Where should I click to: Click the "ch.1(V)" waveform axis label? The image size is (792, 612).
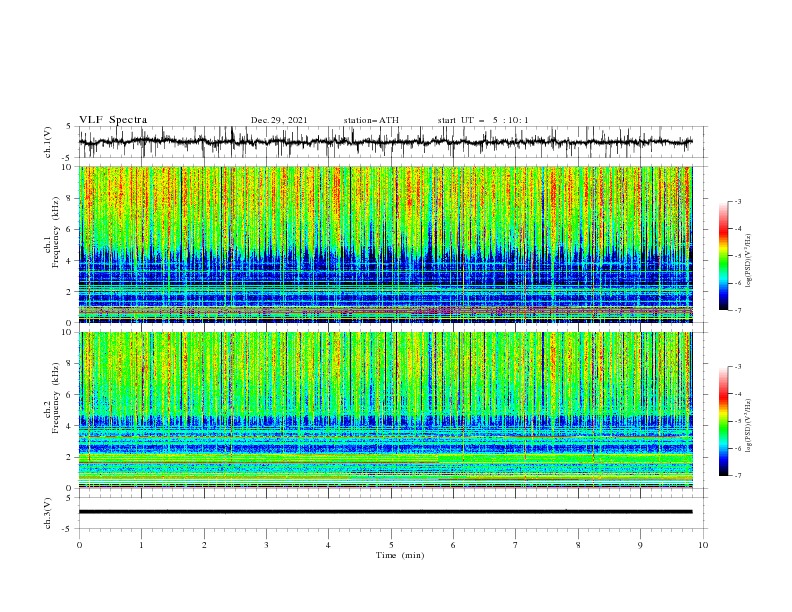48,142
